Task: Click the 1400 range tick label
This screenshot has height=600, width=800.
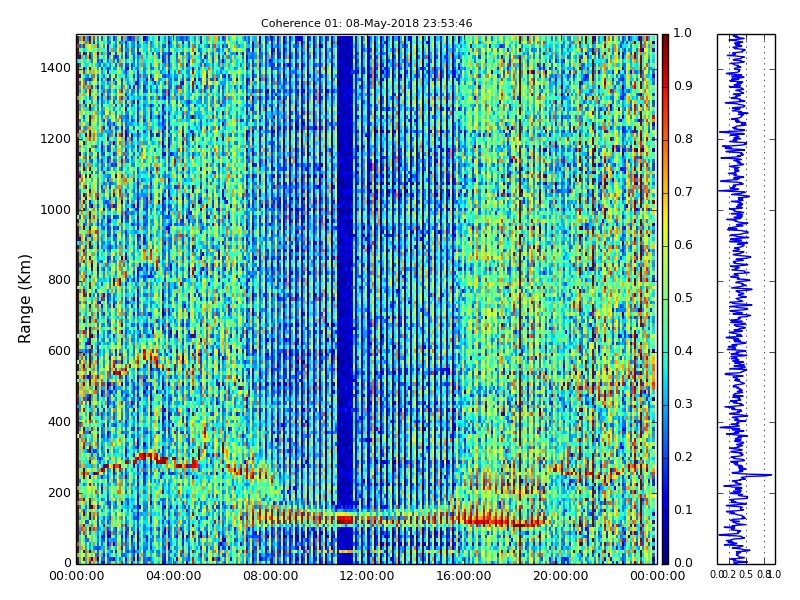Action: click(x=56, y=68)
